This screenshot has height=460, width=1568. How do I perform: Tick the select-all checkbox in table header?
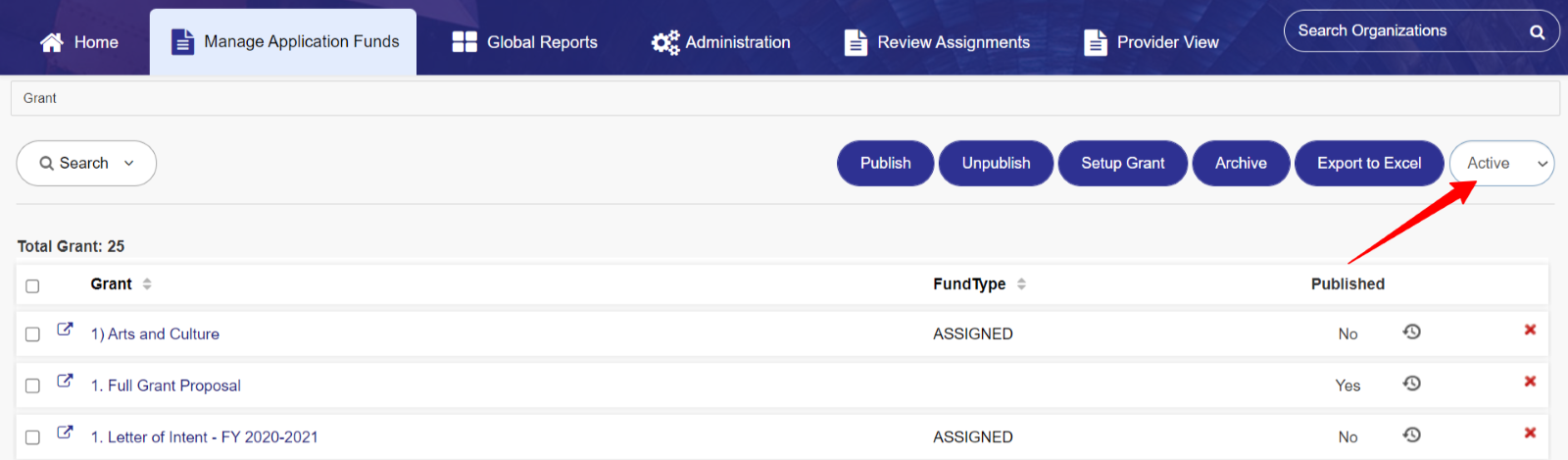32,286
